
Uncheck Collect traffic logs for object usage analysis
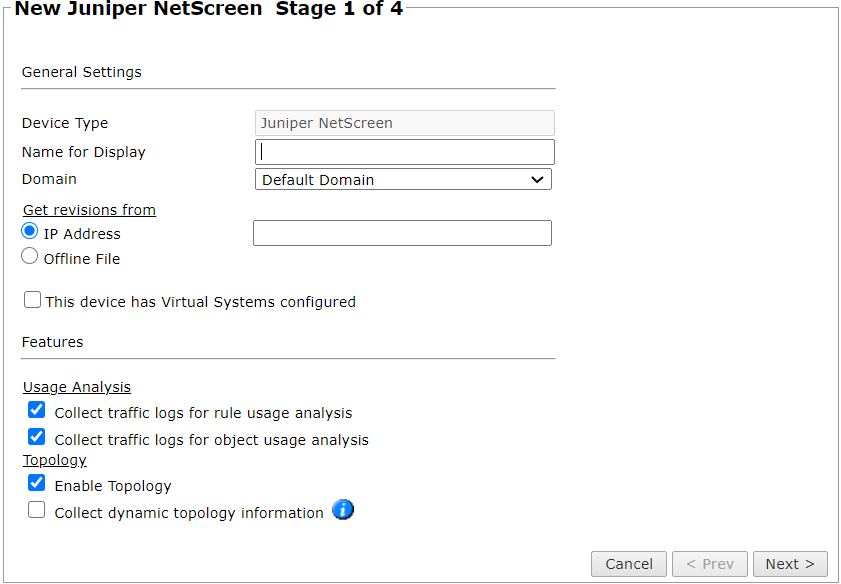pyautogui.click(x=36, y=436)
